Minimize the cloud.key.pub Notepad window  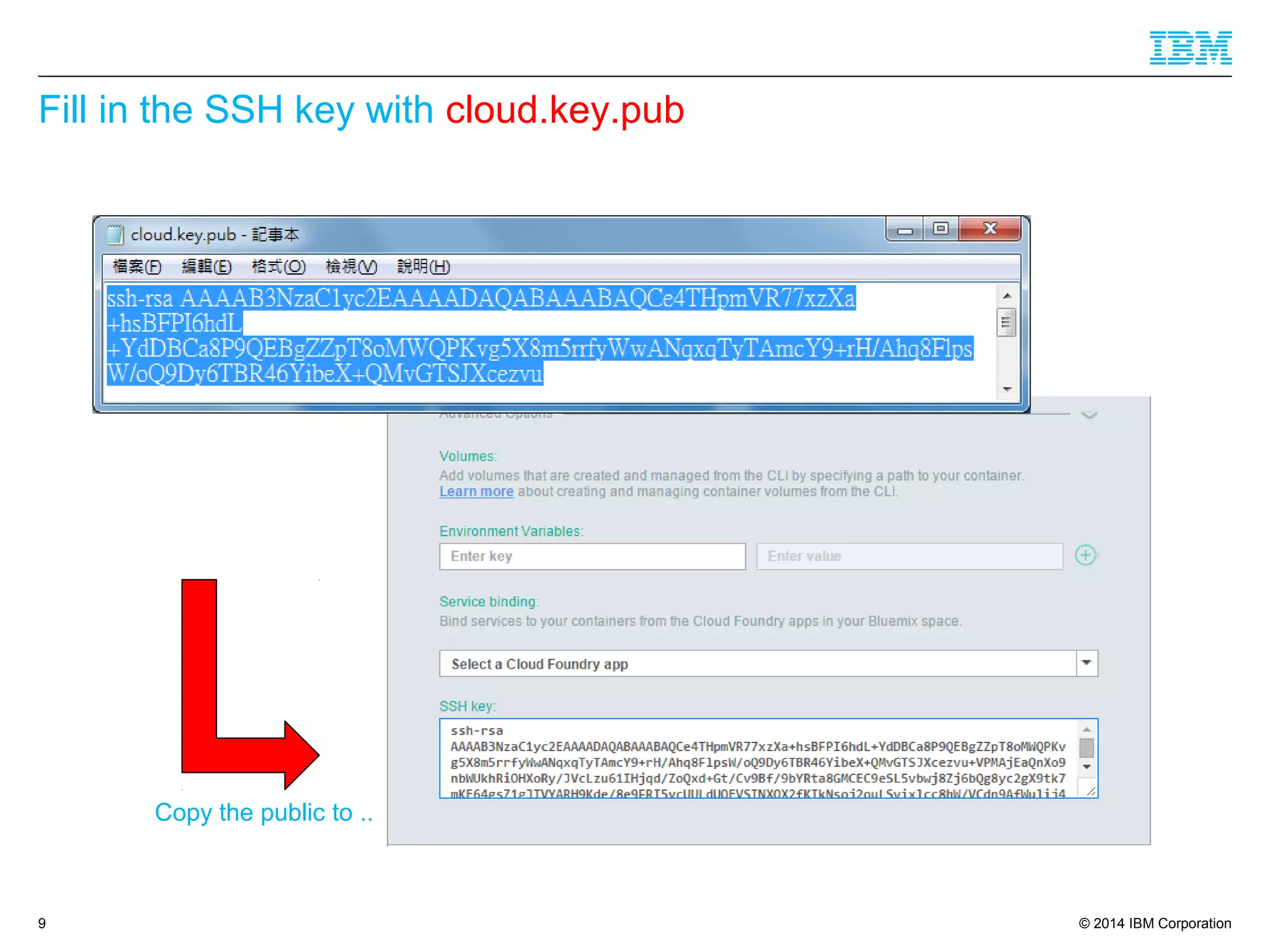(905, 229)
